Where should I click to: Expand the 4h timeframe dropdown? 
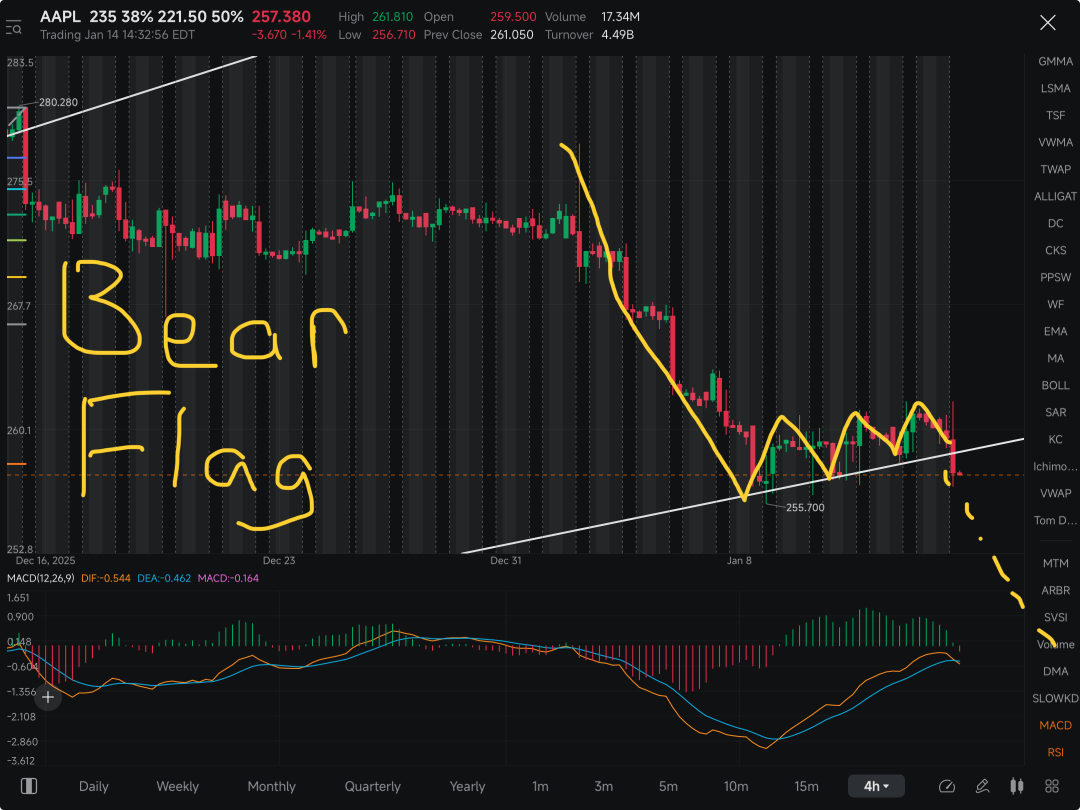click(x=876, y=786)
